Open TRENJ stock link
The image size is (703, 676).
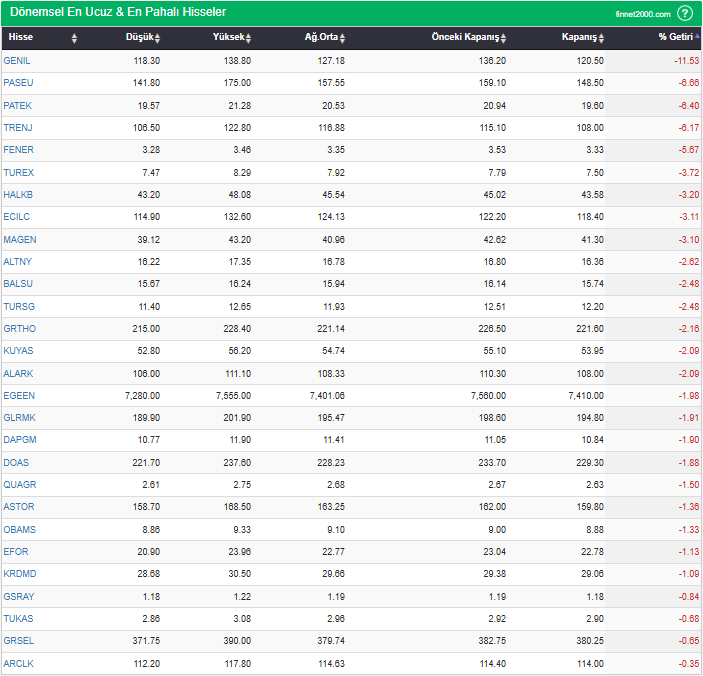coord(18,128)
